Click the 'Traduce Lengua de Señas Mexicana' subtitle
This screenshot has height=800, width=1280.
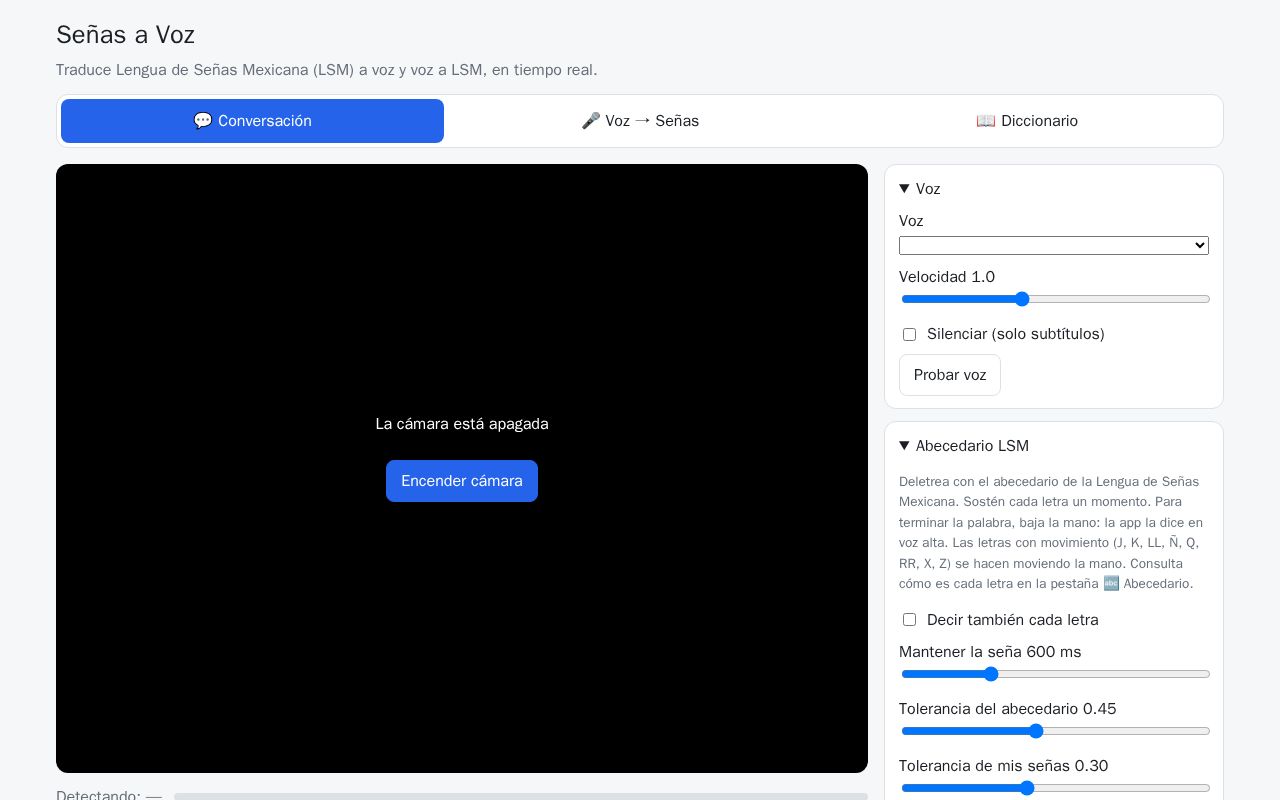click(326, 70)
